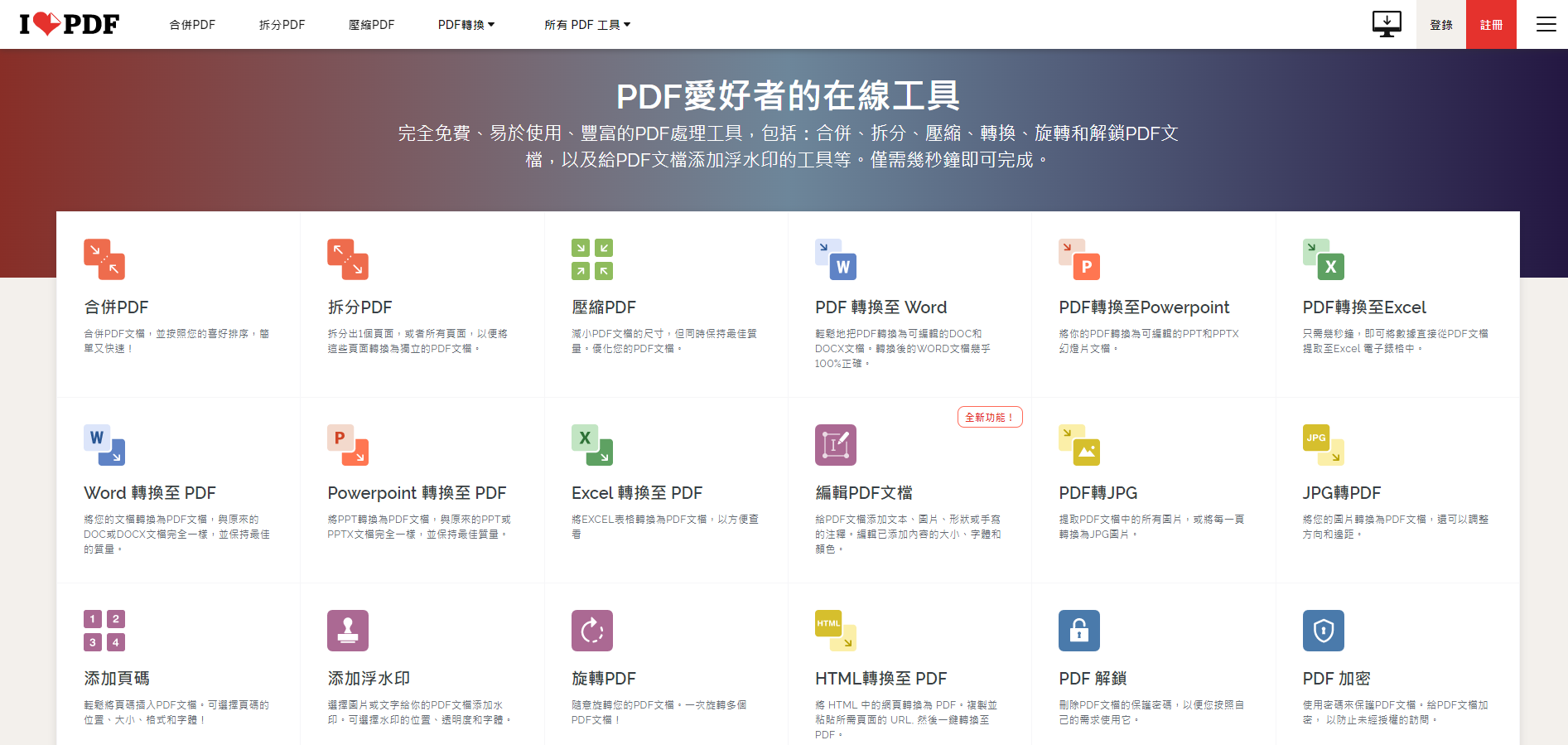Open the PDF 加密 shield icon
Viewport: 1568px width, 745px height.
1324,631
